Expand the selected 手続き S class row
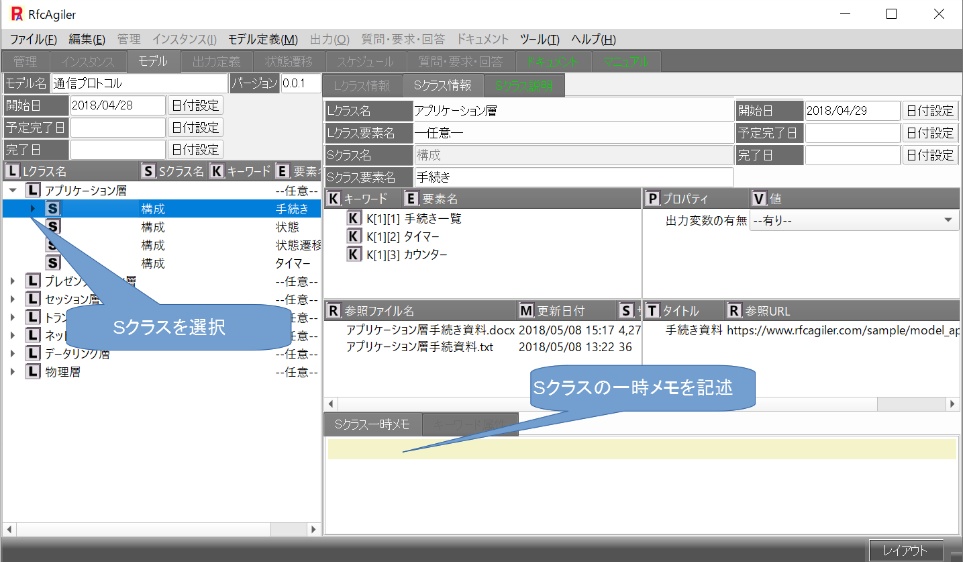963x562 pixels. pyautogui.click(x=32, y=209)
